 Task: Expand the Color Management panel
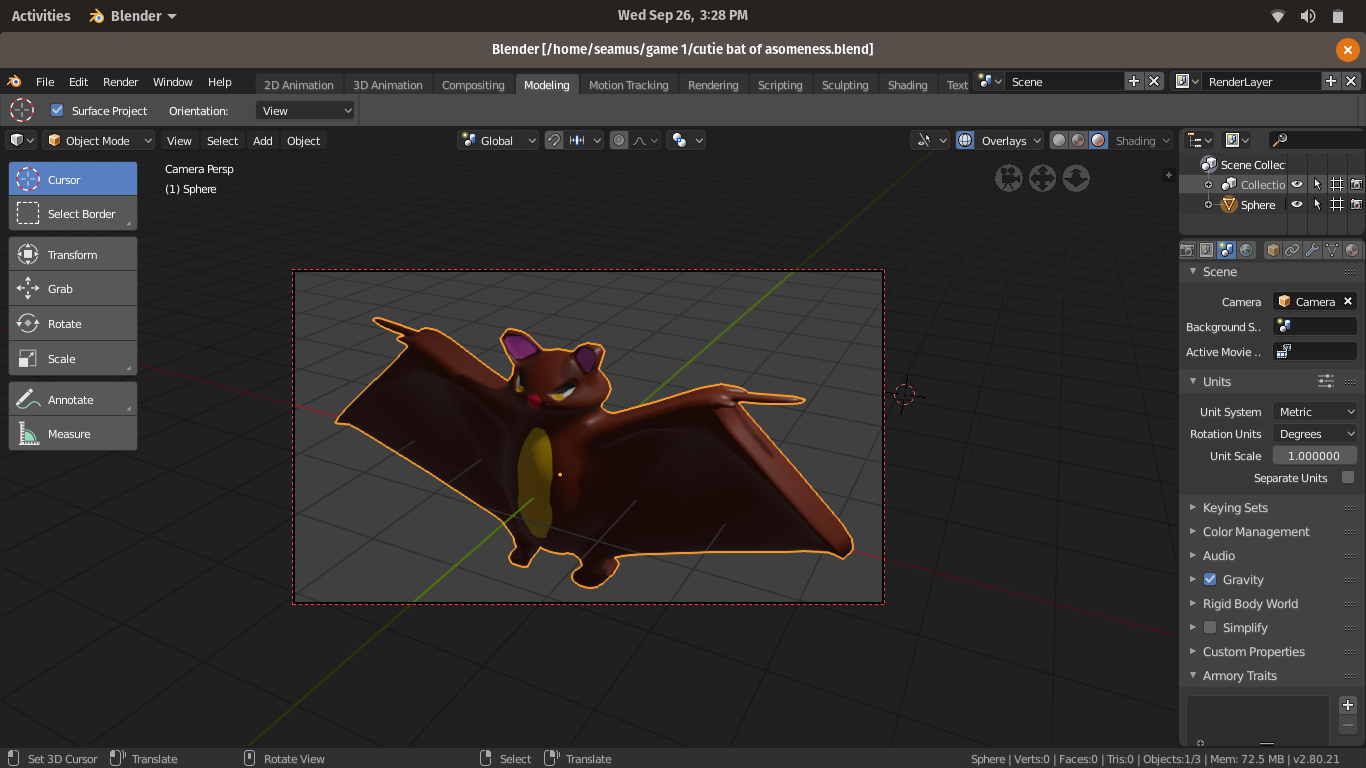(x=1255, y=532)
